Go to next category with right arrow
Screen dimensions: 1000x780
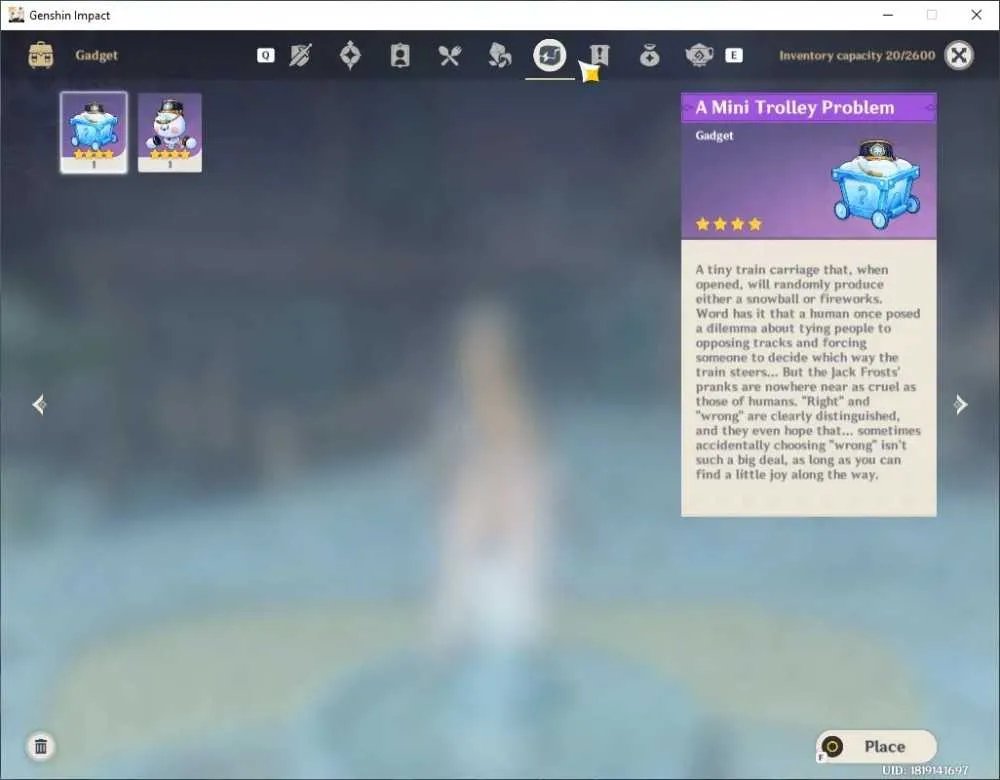tap(960, 404)
